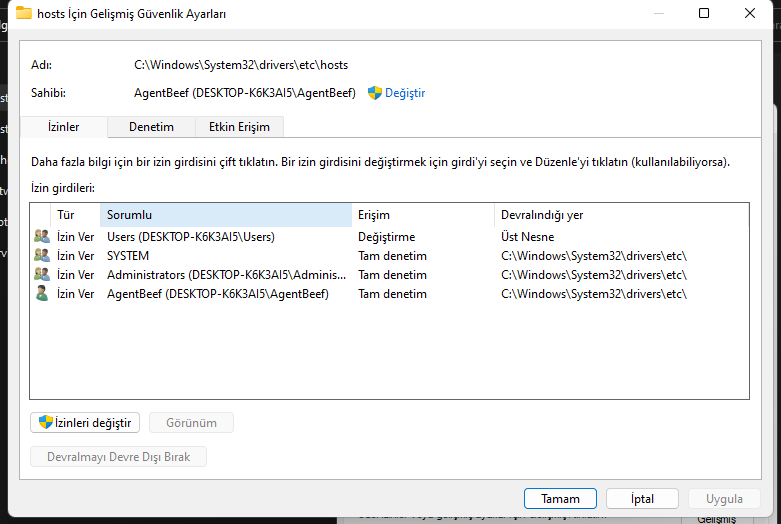Click Tam denetim in AgentBeef row
The width and height of the screenshot is (781, 524).
click(392, 294)
